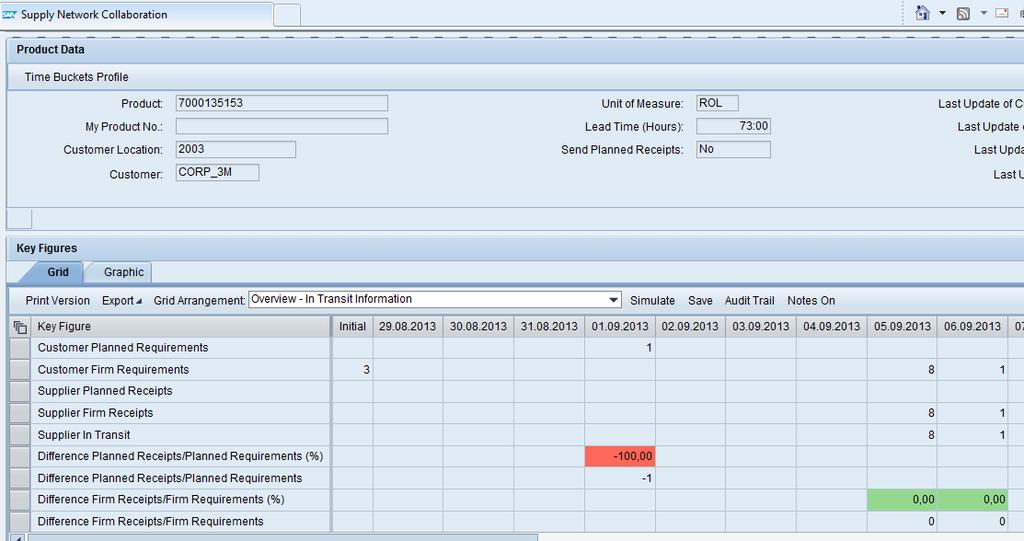
Task: Click the Lead Time field 73:00
Action: 733,126
